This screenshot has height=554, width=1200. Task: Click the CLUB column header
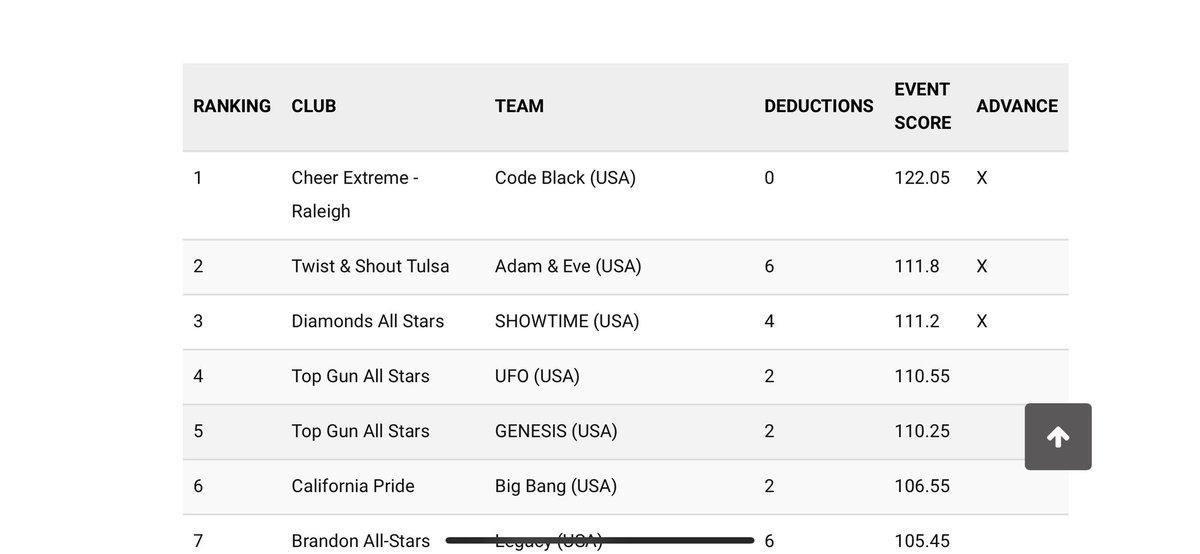(313, 106)
